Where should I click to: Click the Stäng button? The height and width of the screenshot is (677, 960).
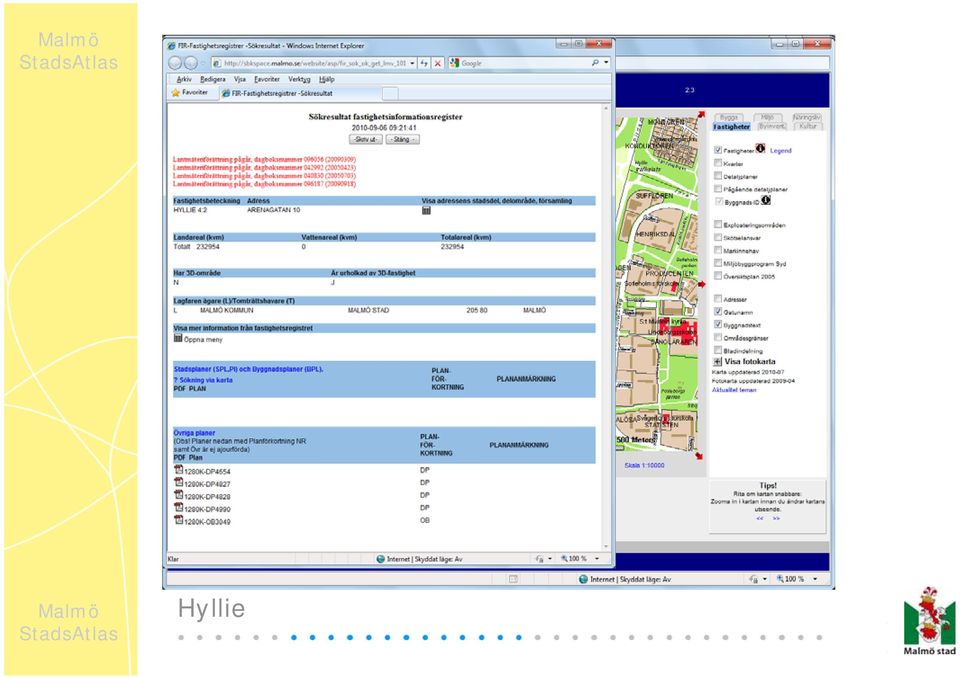pos(402,140)
